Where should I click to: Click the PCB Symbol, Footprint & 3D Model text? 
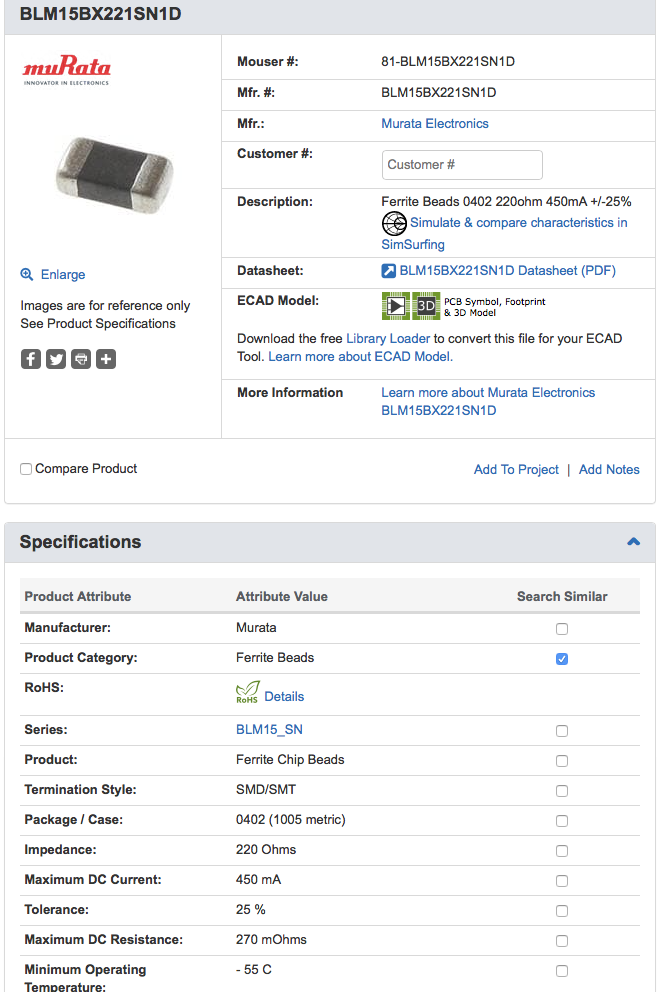(x=494, y=307)
